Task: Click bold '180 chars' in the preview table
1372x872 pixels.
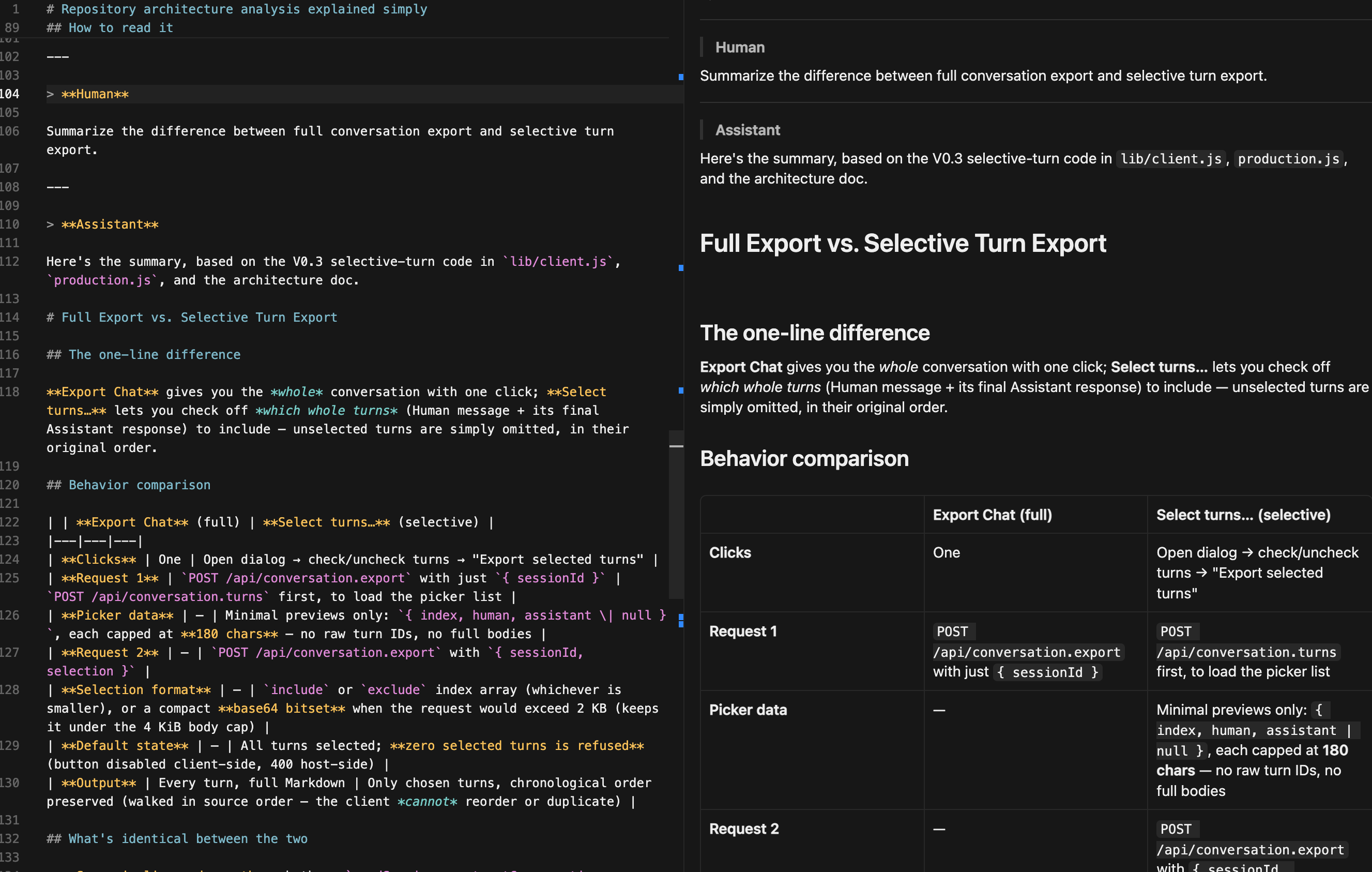Action: click(x=1253, y=760)
